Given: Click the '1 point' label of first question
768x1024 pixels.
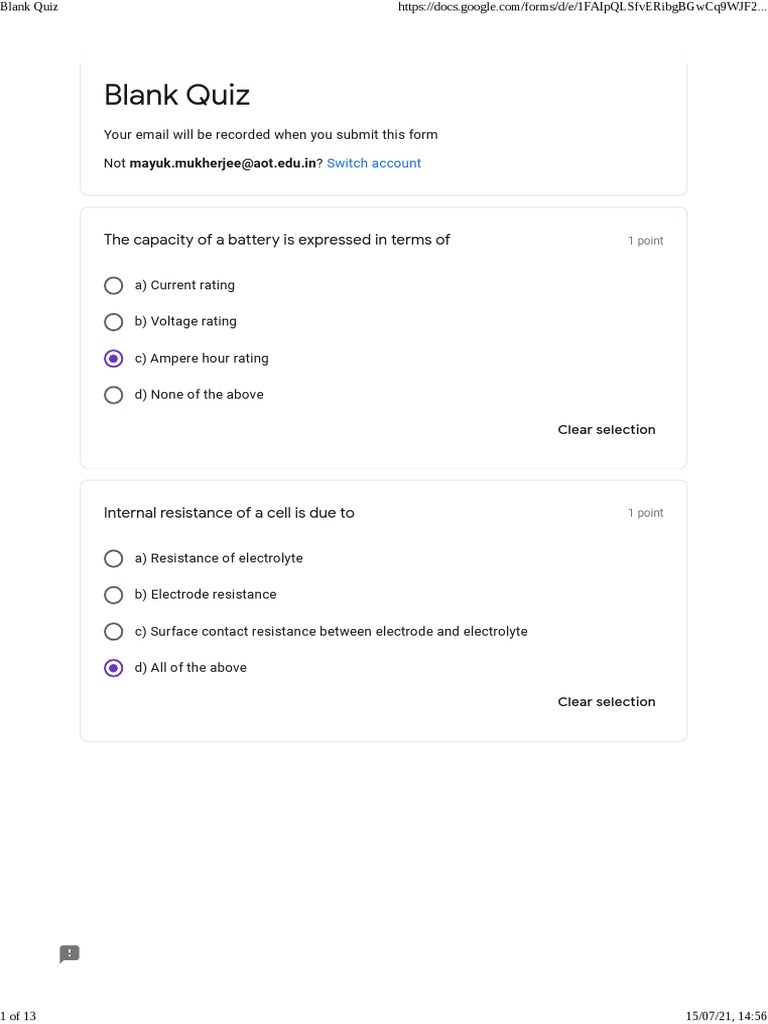Looking at the screenshot, I should [645, 240].
